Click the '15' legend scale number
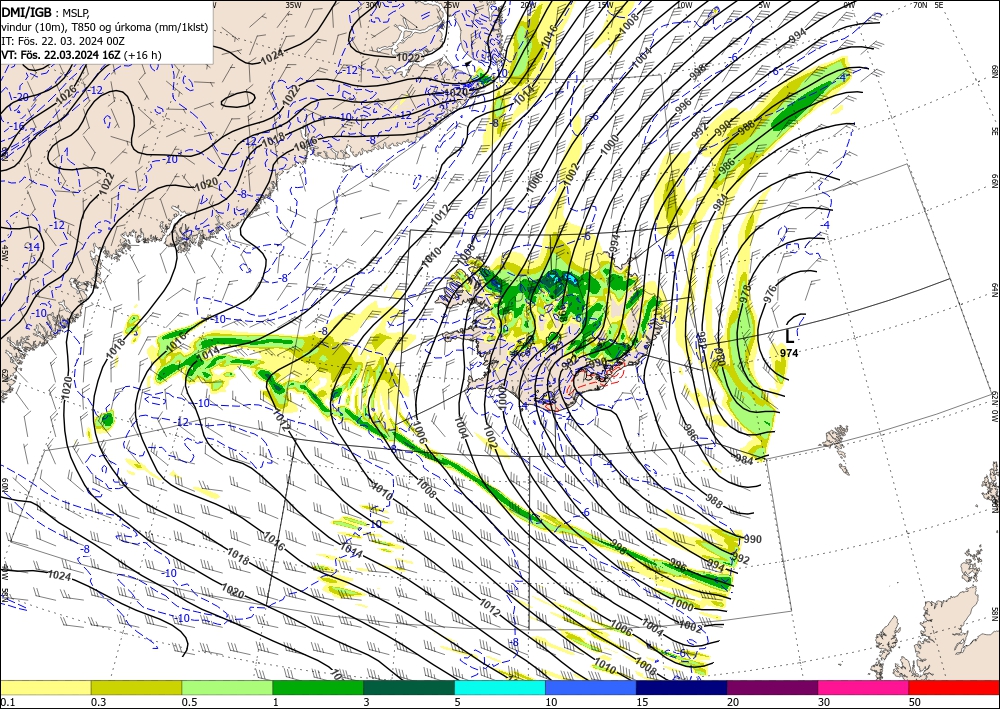Image resolution: width=1000 pixels, height=709 pixels. click(642, 702)
